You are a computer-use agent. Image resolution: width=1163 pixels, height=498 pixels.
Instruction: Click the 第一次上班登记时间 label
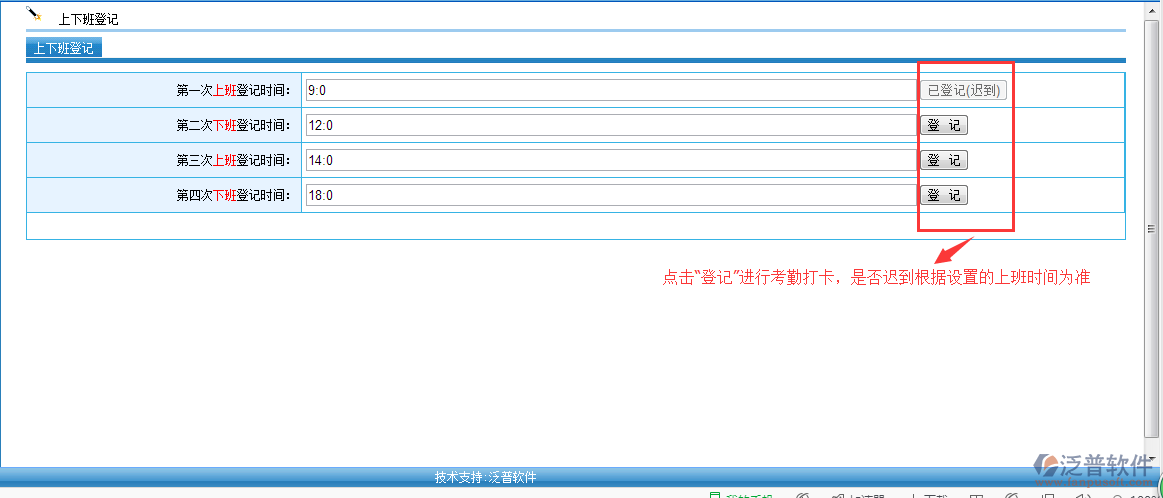232,91
